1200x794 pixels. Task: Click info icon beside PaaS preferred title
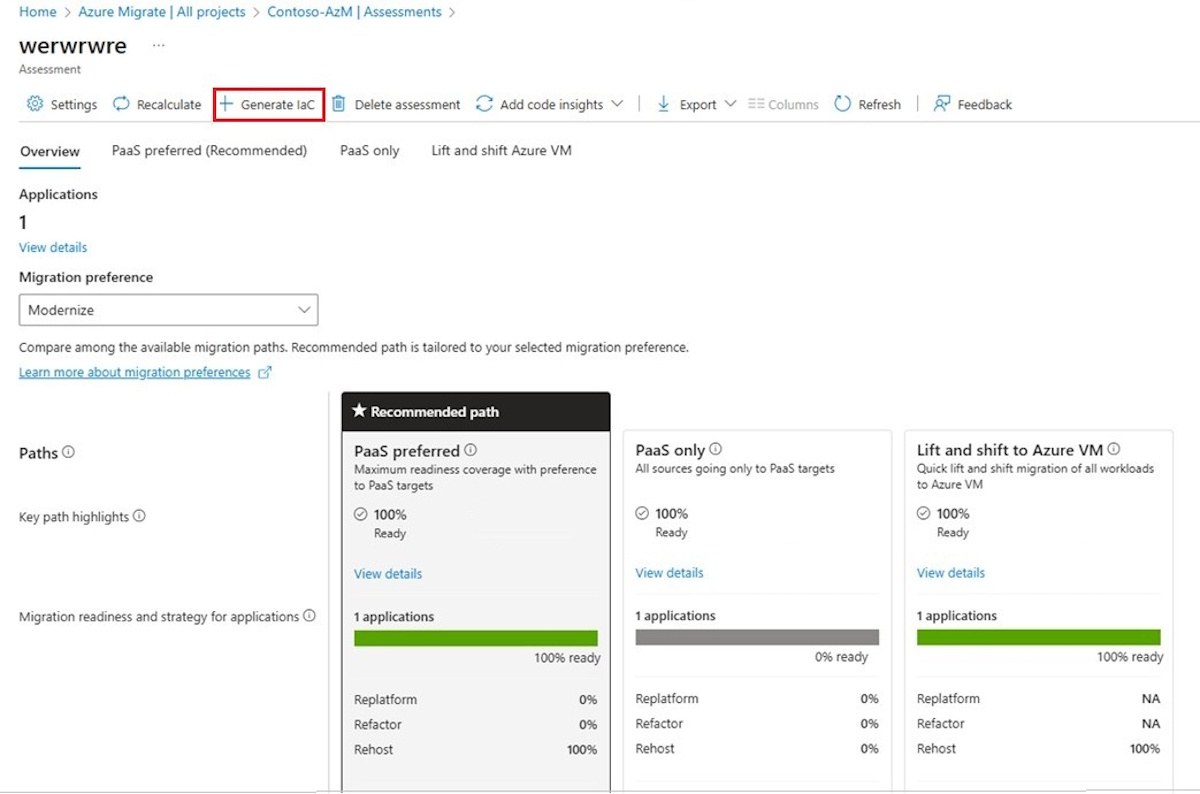click(471, 450)
